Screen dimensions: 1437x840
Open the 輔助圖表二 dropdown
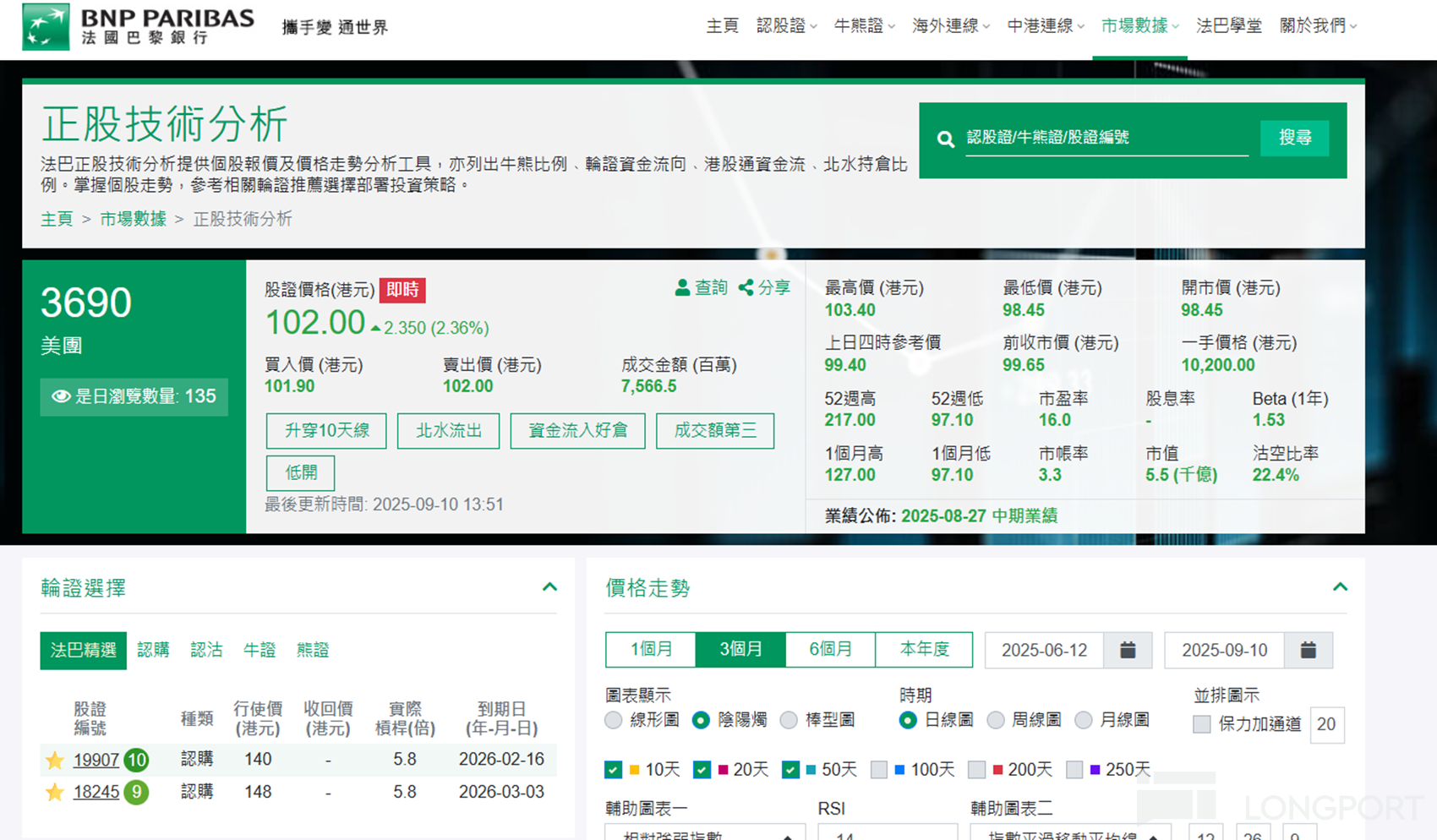1069,832
